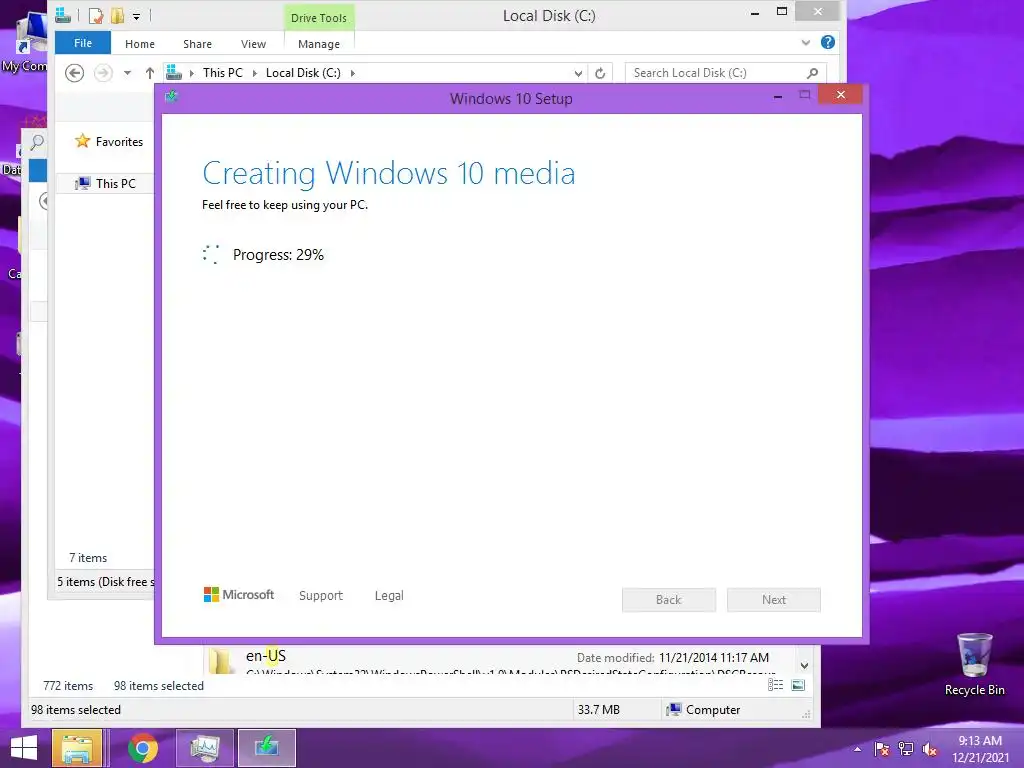
Task: Expand the ribbon with the chevron
Action: (806, 43)
